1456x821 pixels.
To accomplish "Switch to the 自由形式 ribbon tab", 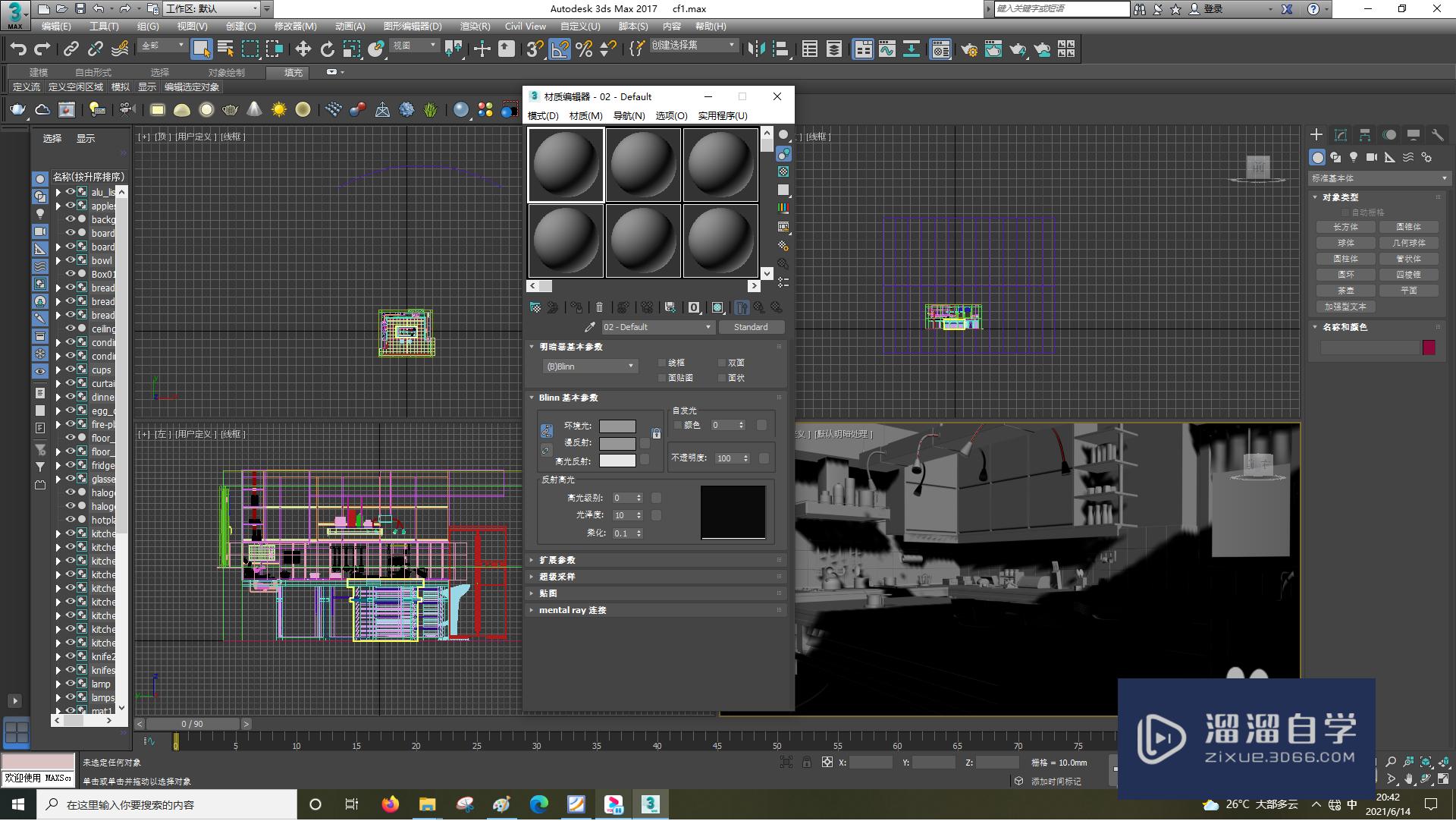I will point(93,72).
